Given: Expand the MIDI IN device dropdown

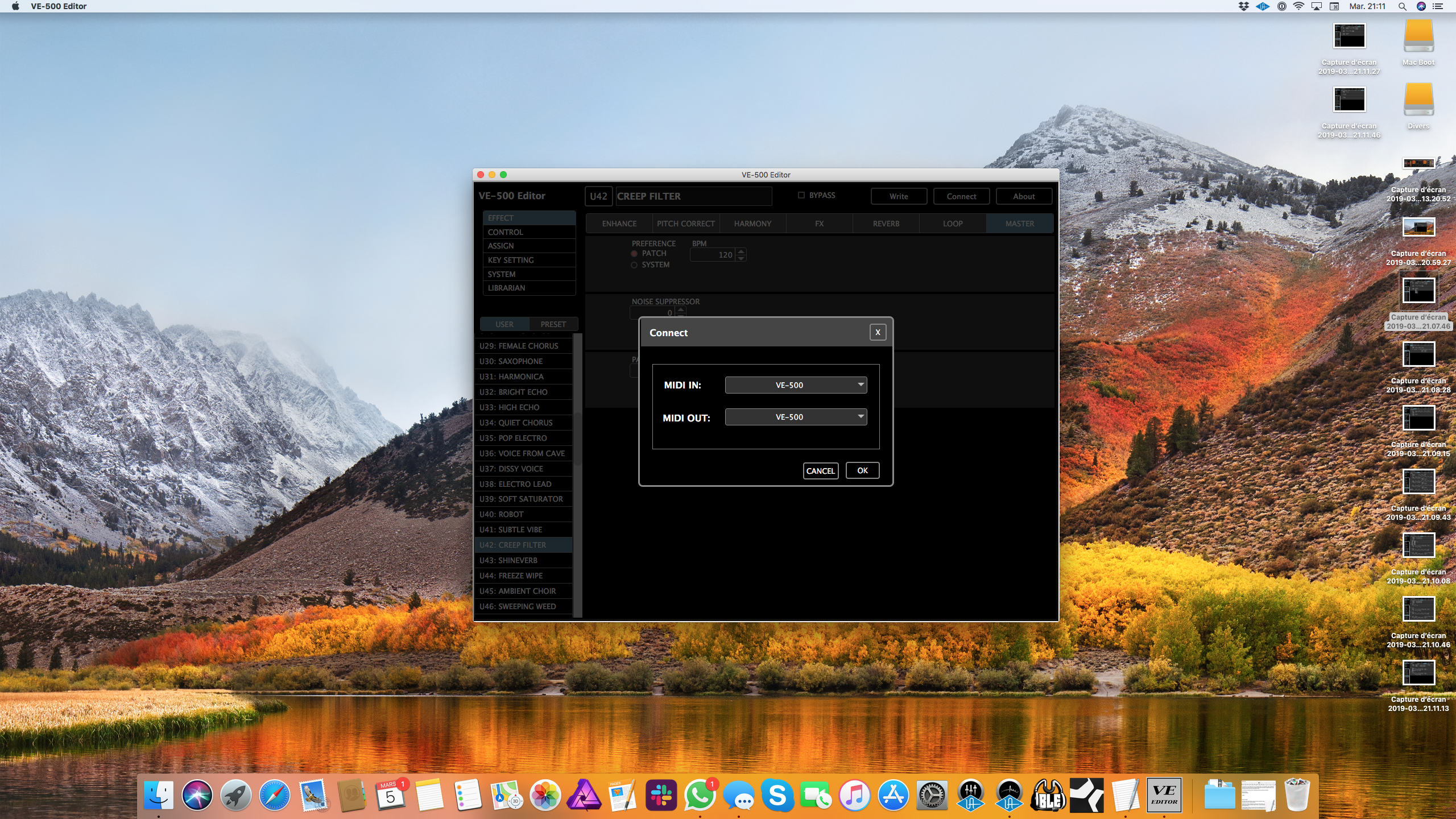Looking at the screenshot, I should 796,385.
